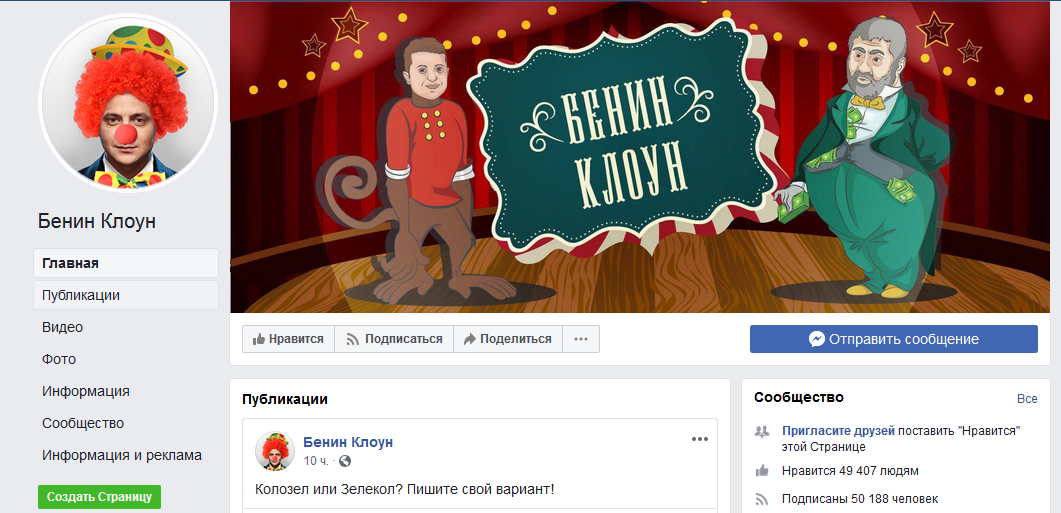The width and height of the screenshot is (1061, 513).
Task: Click the 10 ч. post timestamp
Action: pyautogui.click(x=315, y=462)
